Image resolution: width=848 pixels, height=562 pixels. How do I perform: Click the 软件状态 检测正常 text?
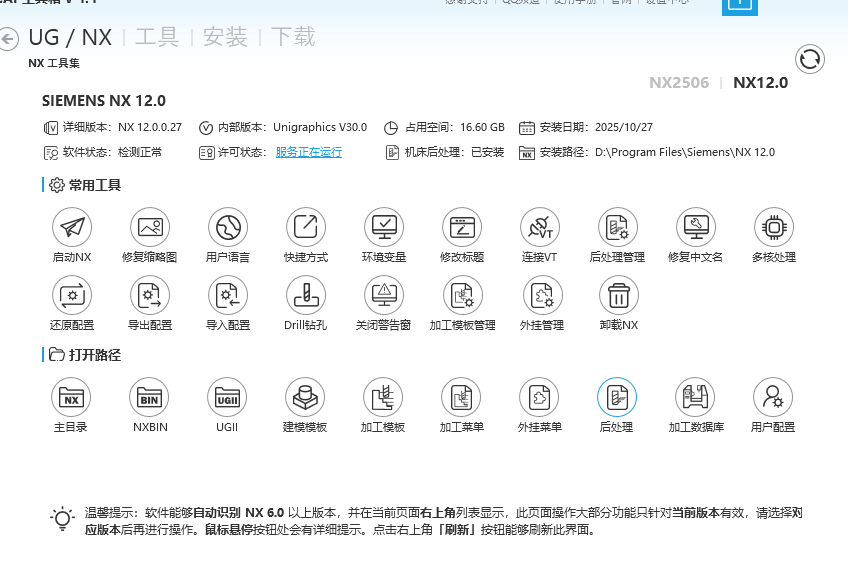(112, 153)
